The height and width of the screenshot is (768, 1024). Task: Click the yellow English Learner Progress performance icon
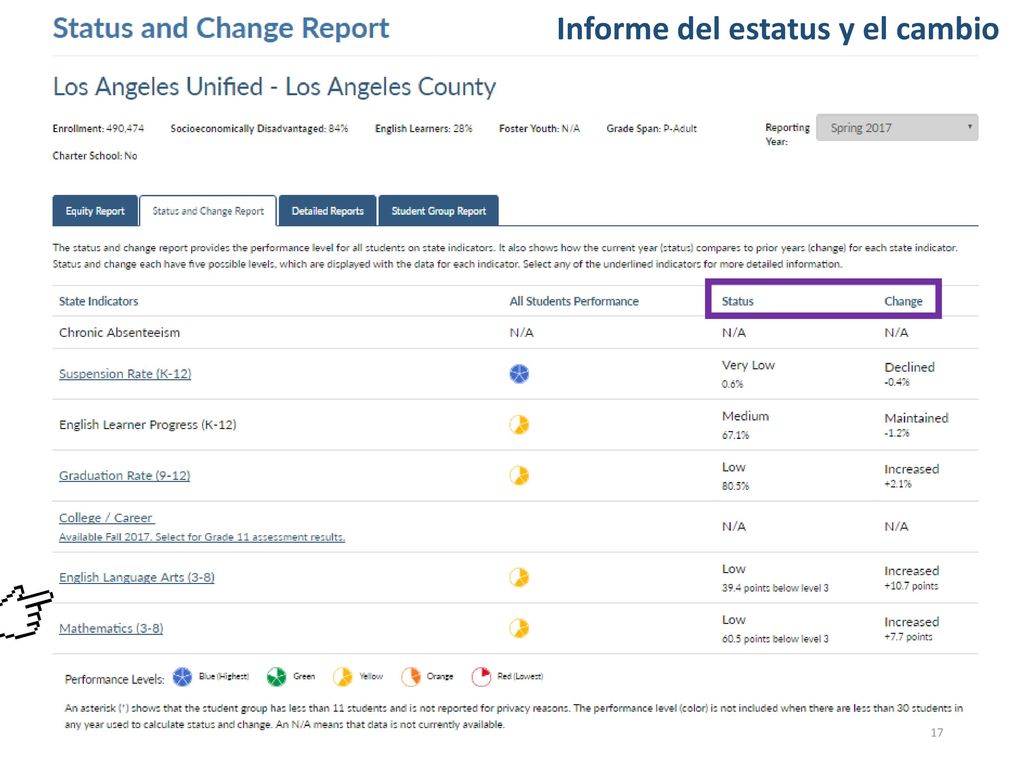(x=519, y=424)
